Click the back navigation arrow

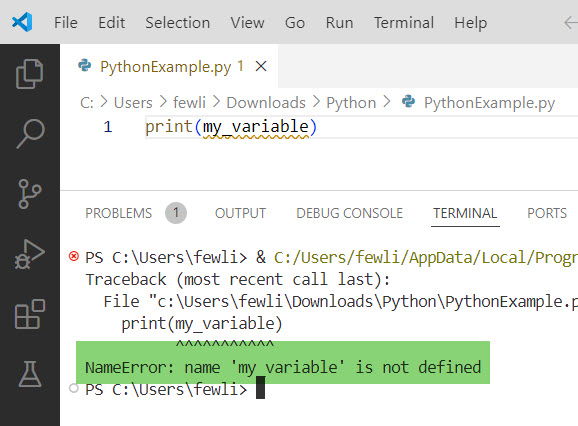coord(571,23)
